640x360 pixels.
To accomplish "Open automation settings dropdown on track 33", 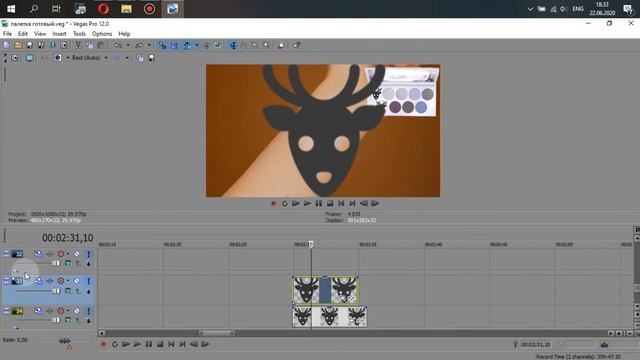I will point(68,281).
